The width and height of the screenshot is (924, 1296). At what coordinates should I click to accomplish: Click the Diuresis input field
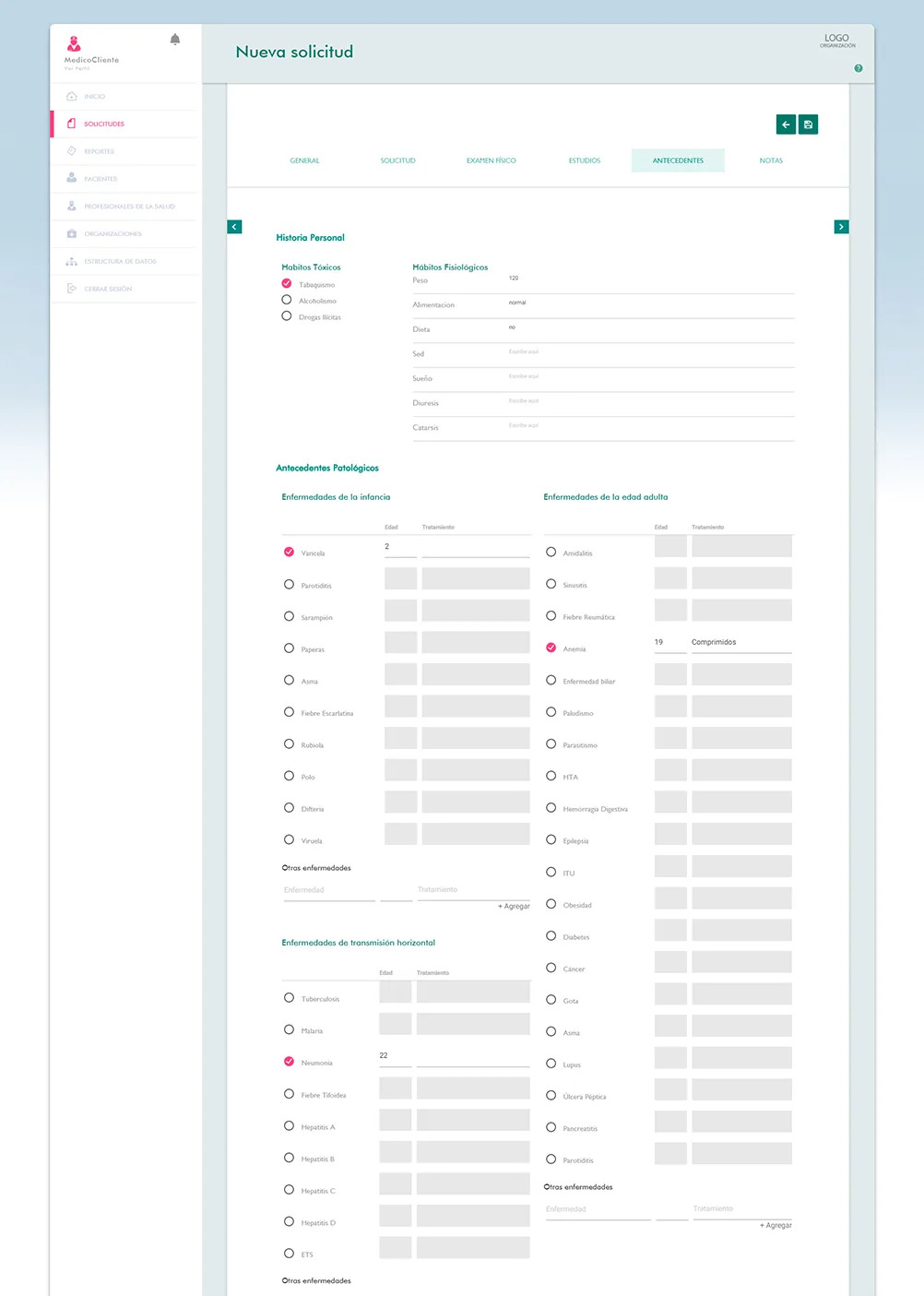651,403
